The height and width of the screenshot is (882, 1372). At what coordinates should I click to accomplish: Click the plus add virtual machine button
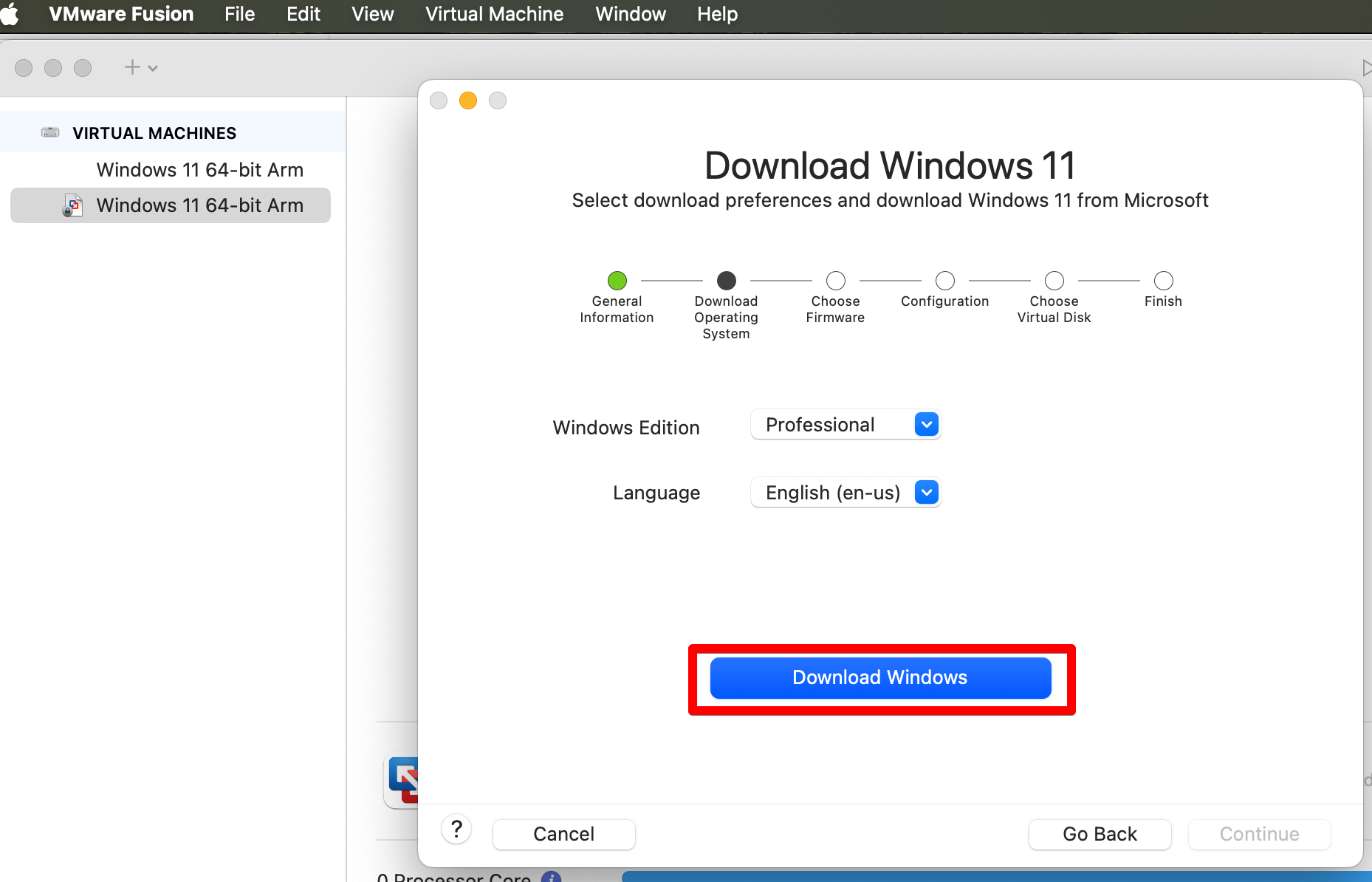132,67
